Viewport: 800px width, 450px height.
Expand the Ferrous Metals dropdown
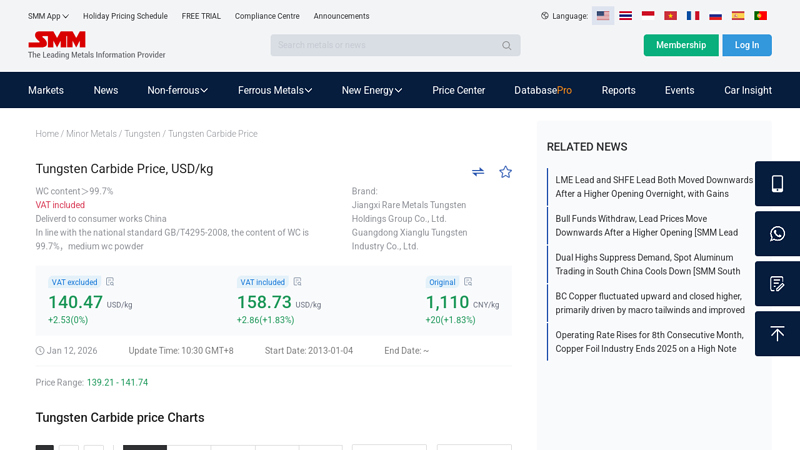click(275, 90)
